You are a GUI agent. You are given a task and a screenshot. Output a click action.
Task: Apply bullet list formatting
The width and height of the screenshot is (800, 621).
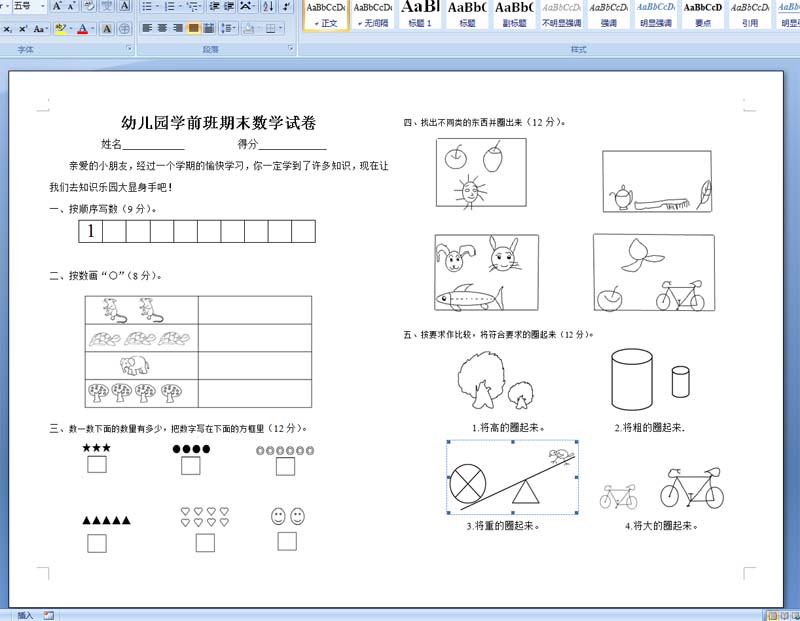tap(146, 7)
